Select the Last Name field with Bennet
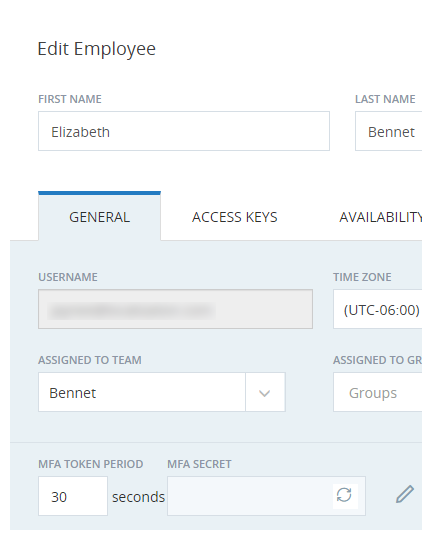Viewport: 434px width, 559px height. [389, 131]
